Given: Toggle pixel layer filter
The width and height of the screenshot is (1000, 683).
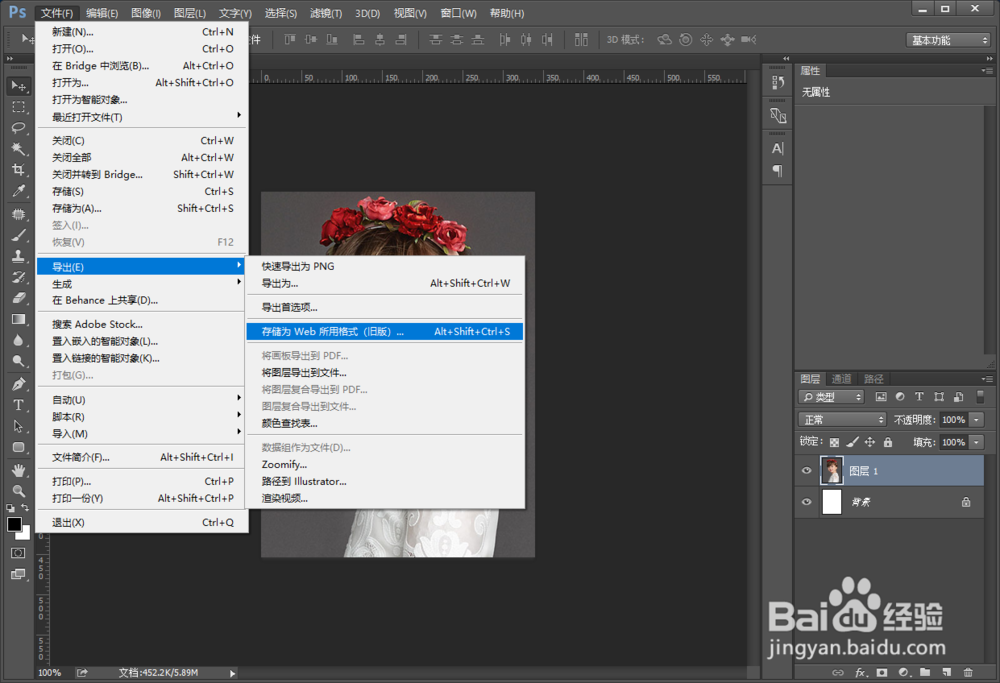Looking at the screenshot, I should [881, 397].
